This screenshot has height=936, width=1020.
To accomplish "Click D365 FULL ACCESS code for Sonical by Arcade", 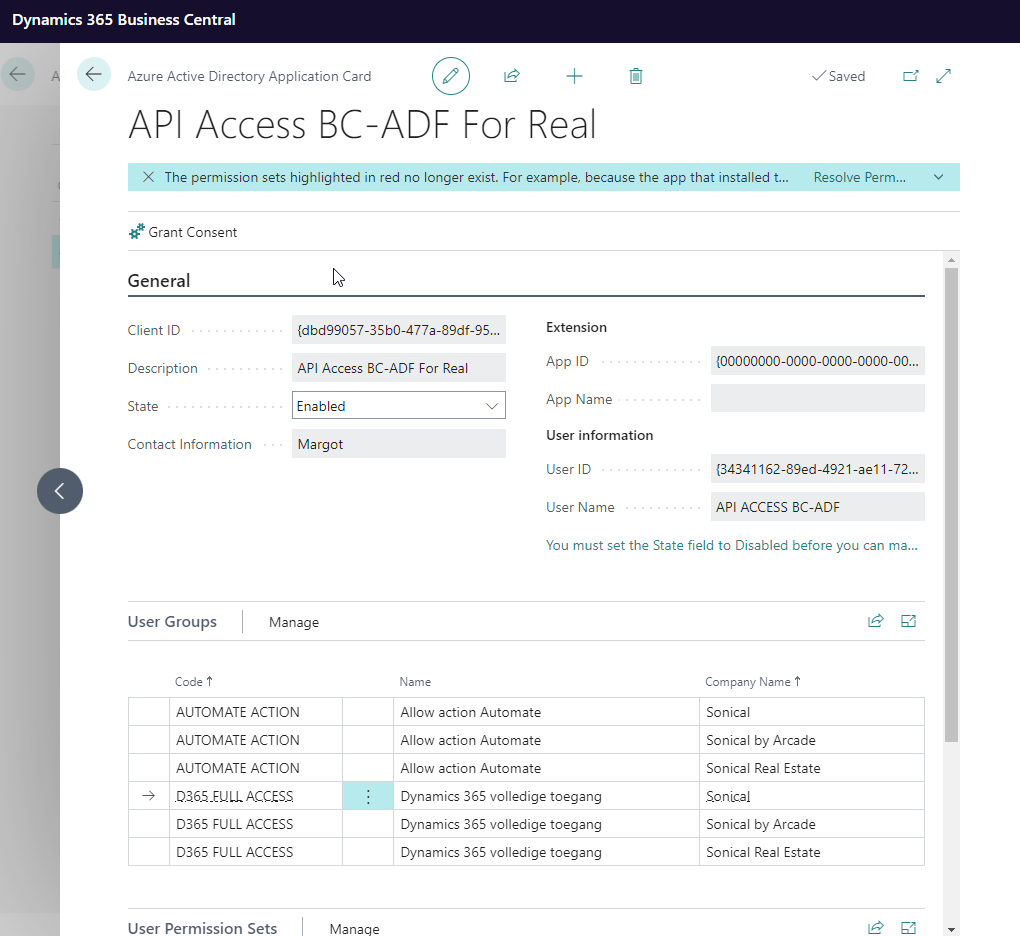I will pos(234,824).
